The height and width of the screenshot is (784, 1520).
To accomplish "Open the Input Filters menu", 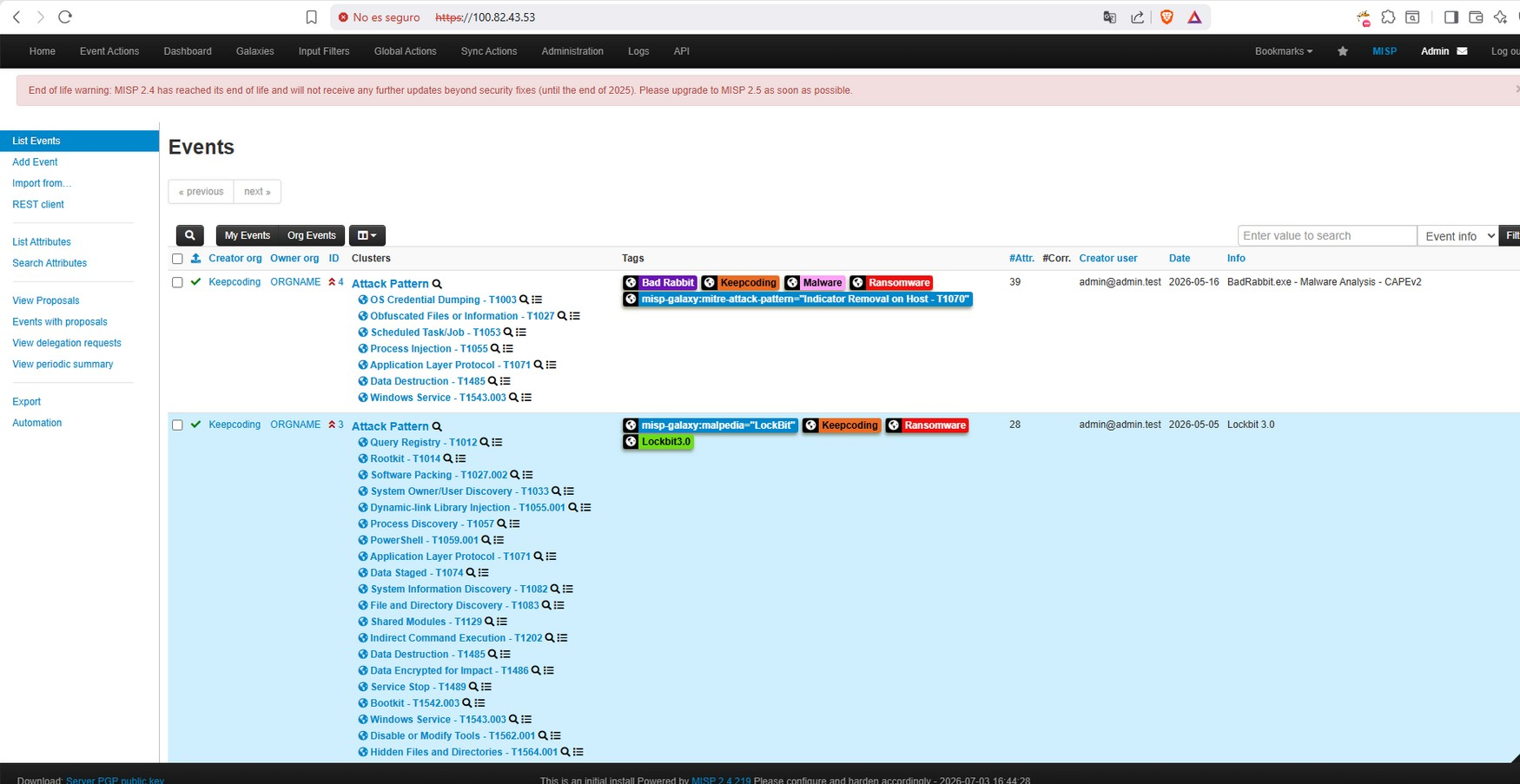I will [x=324, y=51].
